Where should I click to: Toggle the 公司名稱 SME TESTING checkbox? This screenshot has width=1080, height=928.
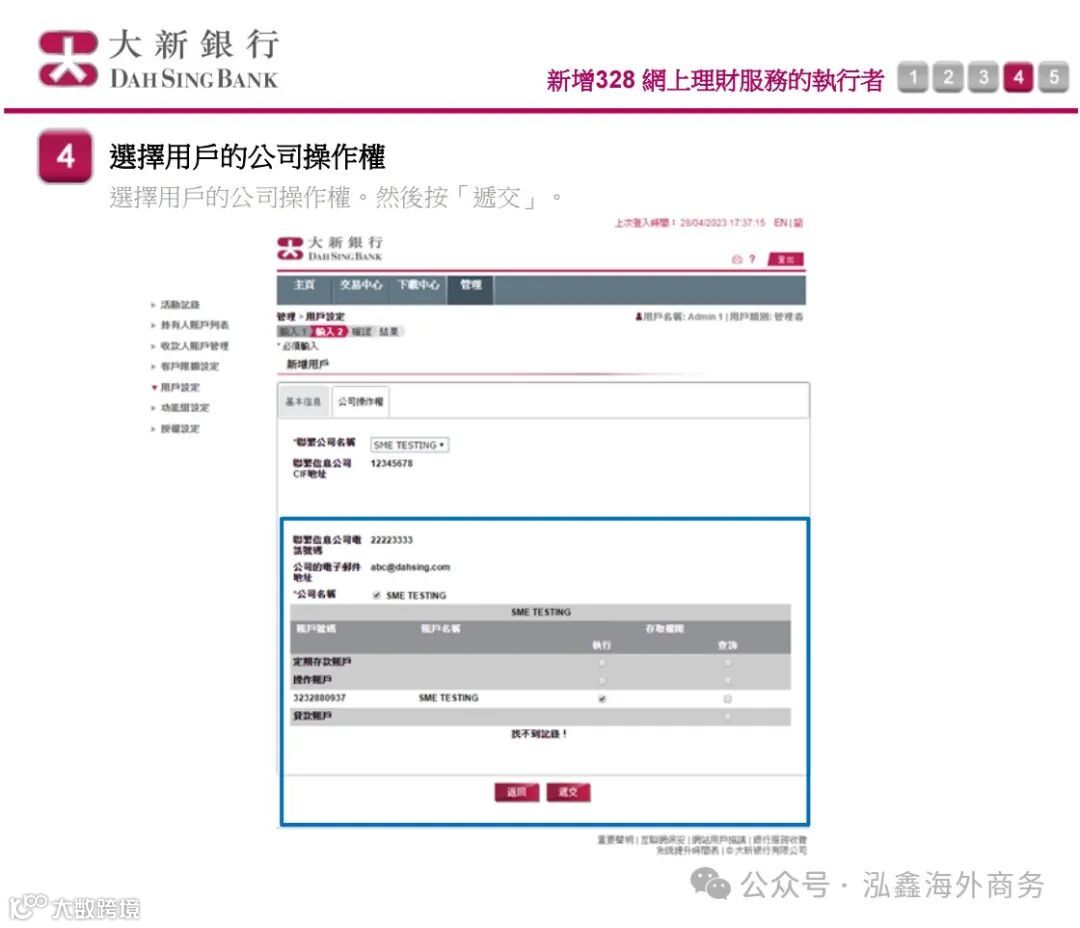376,595
